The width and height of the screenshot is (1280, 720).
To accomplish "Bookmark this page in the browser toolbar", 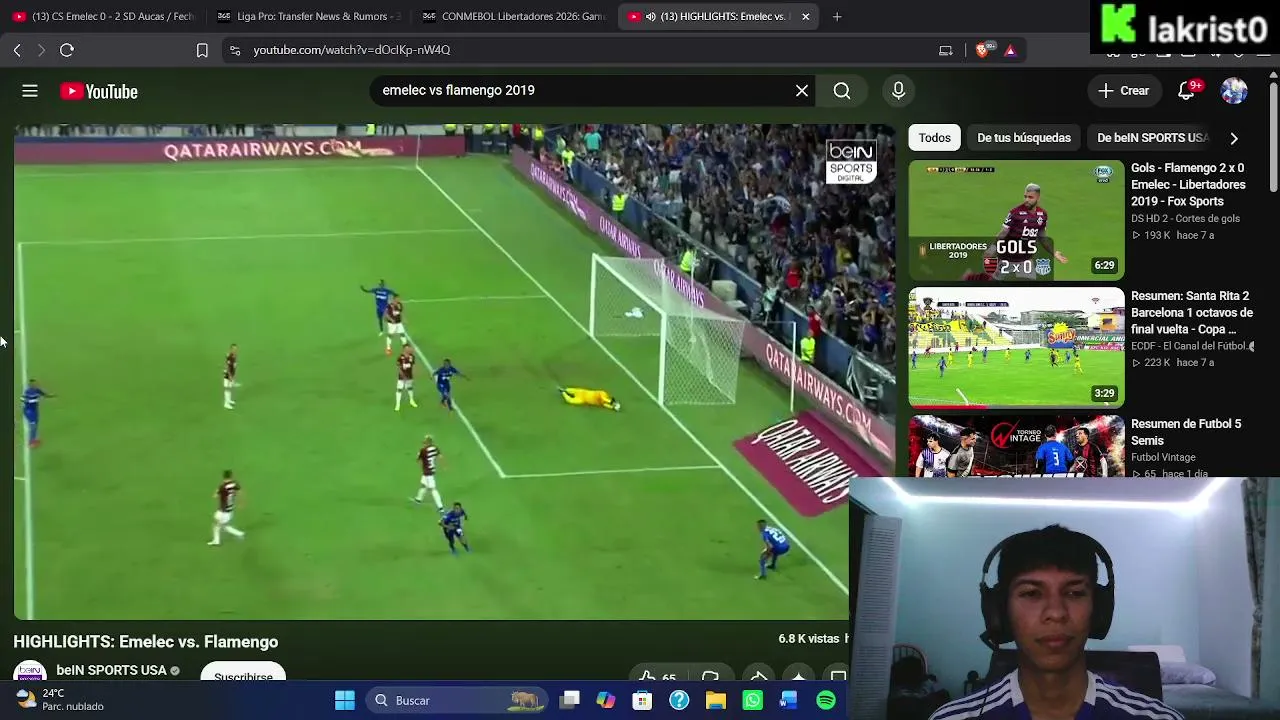I will click(202, 50).
